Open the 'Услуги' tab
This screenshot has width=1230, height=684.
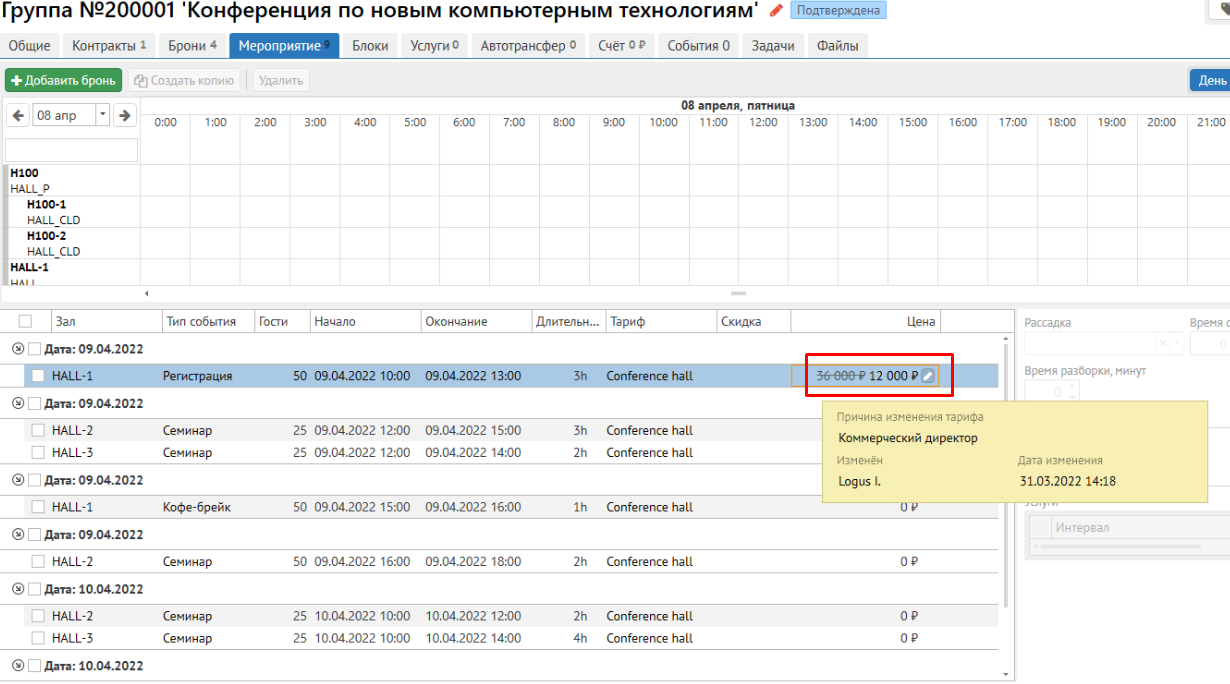pyautogui.click(x=434, y=46)
